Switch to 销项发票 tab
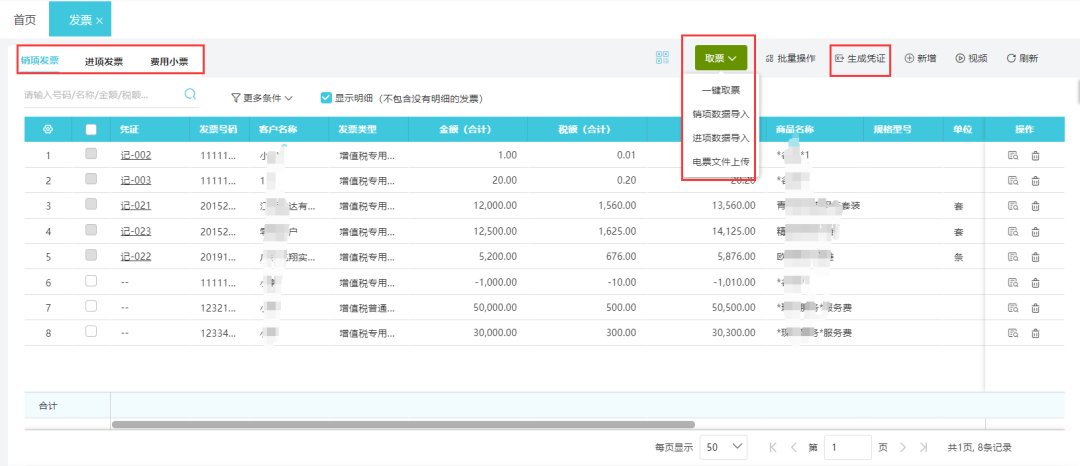This screenshot has width=1080, height=466. tap(39, 60)
